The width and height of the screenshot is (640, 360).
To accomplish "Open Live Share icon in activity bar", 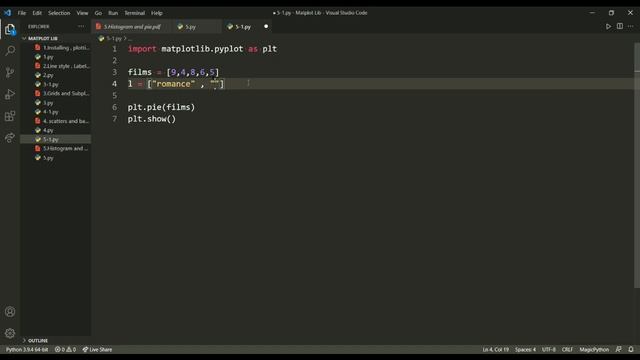I will point(10,138).
